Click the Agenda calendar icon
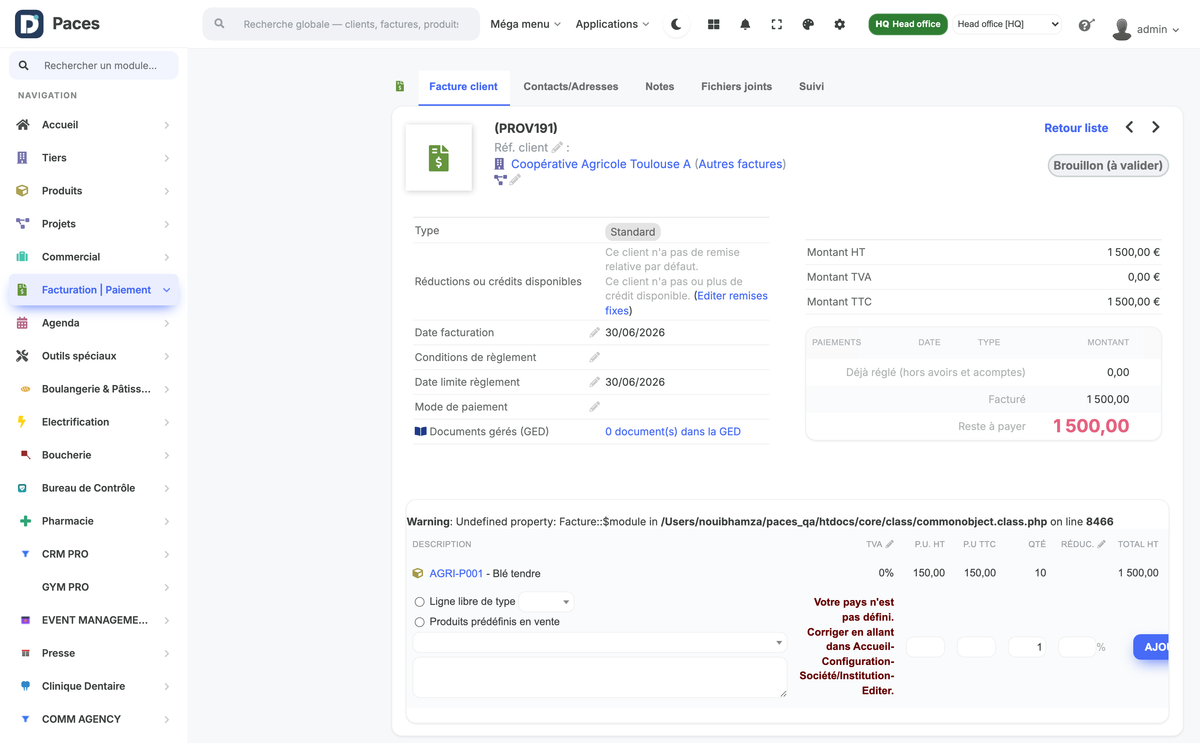Viewport: 1200px width, 743px height. [x=23, y=323]
